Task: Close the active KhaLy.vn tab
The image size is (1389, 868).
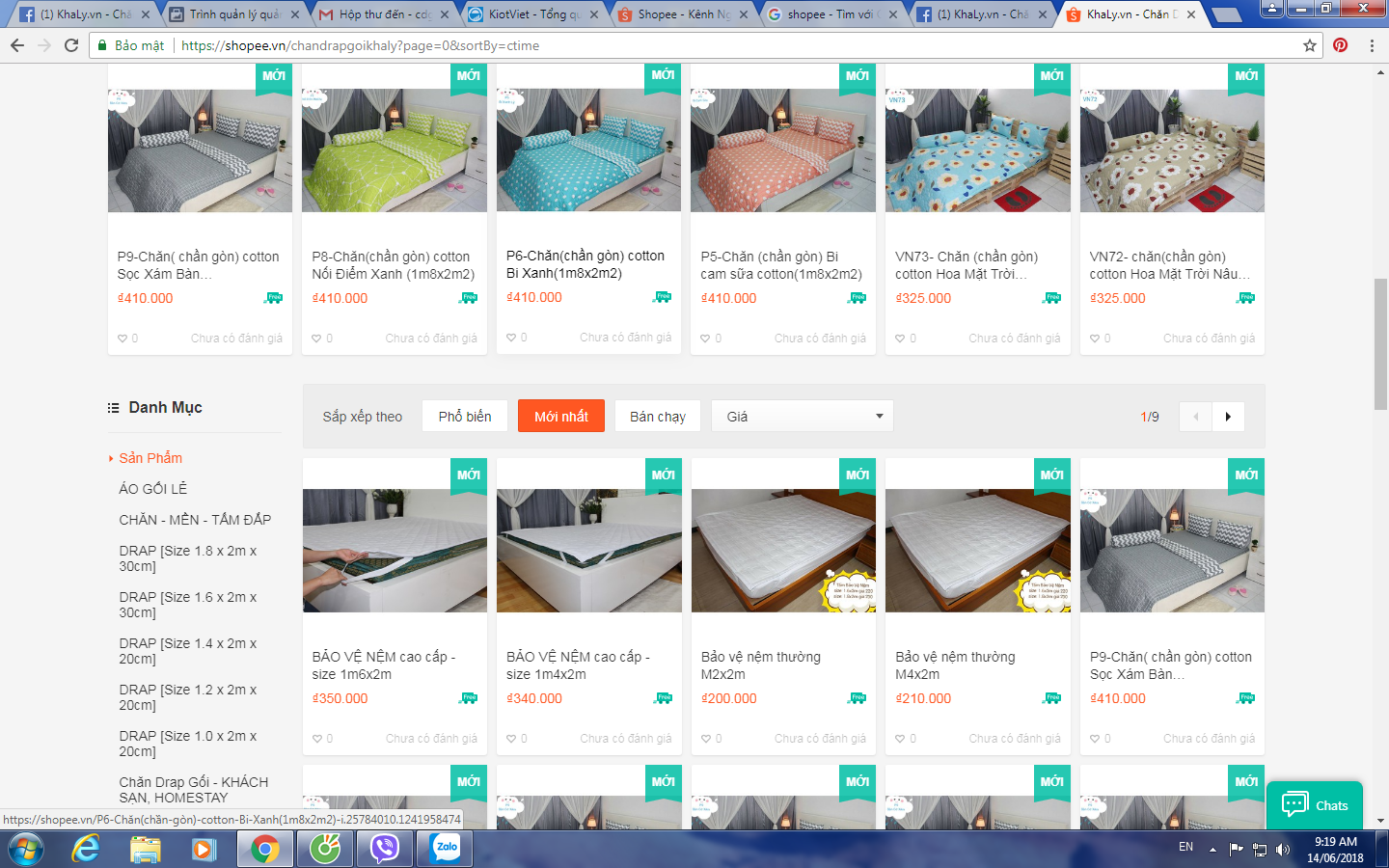Action: pyautogui.click(x=1192, y=14)
